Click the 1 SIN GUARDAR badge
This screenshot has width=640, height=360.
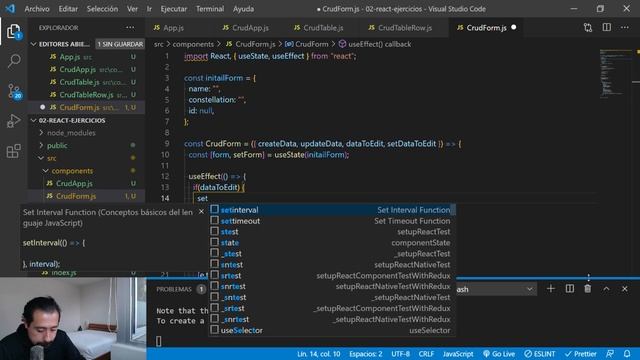tap(120, 44)
